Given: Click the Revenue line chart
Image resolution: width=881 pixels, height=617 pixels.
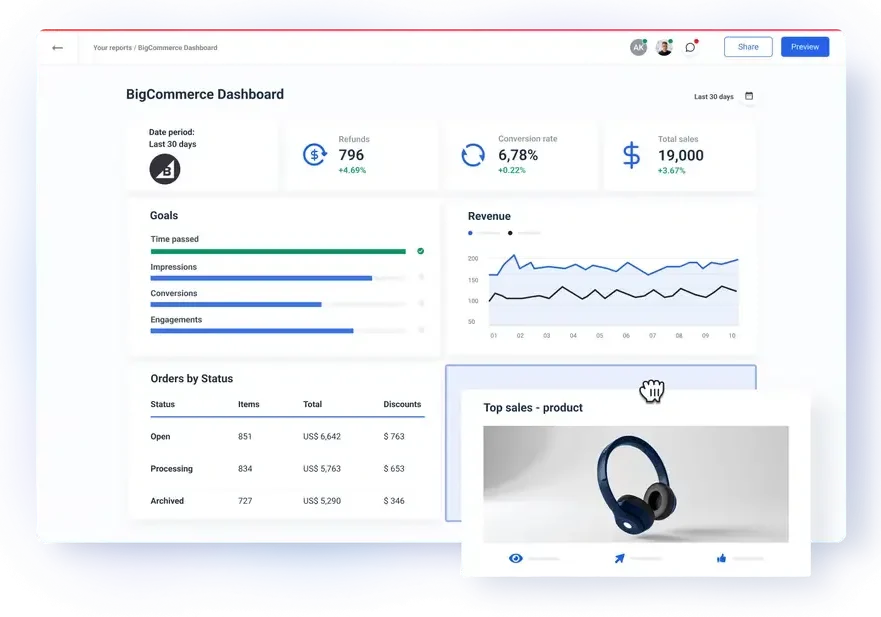Looking at the screenshot, I should tap(613, 289).
